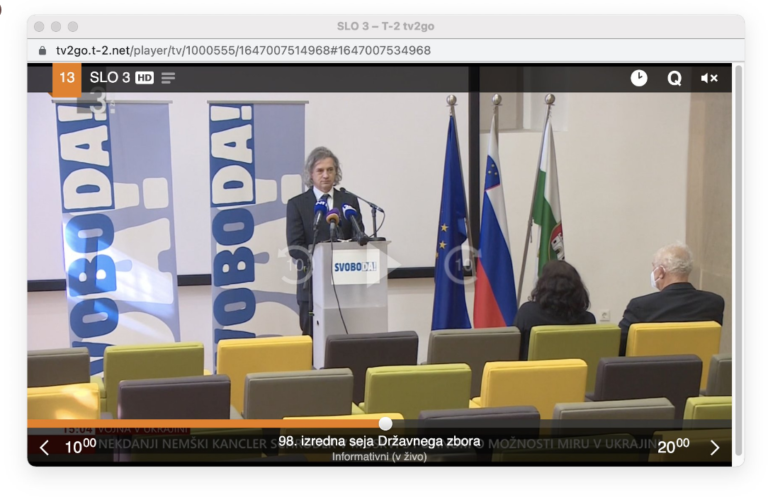Open the Q quality settings icon
The width and height of the screenshot is (768, 502).
click(674, 78)
